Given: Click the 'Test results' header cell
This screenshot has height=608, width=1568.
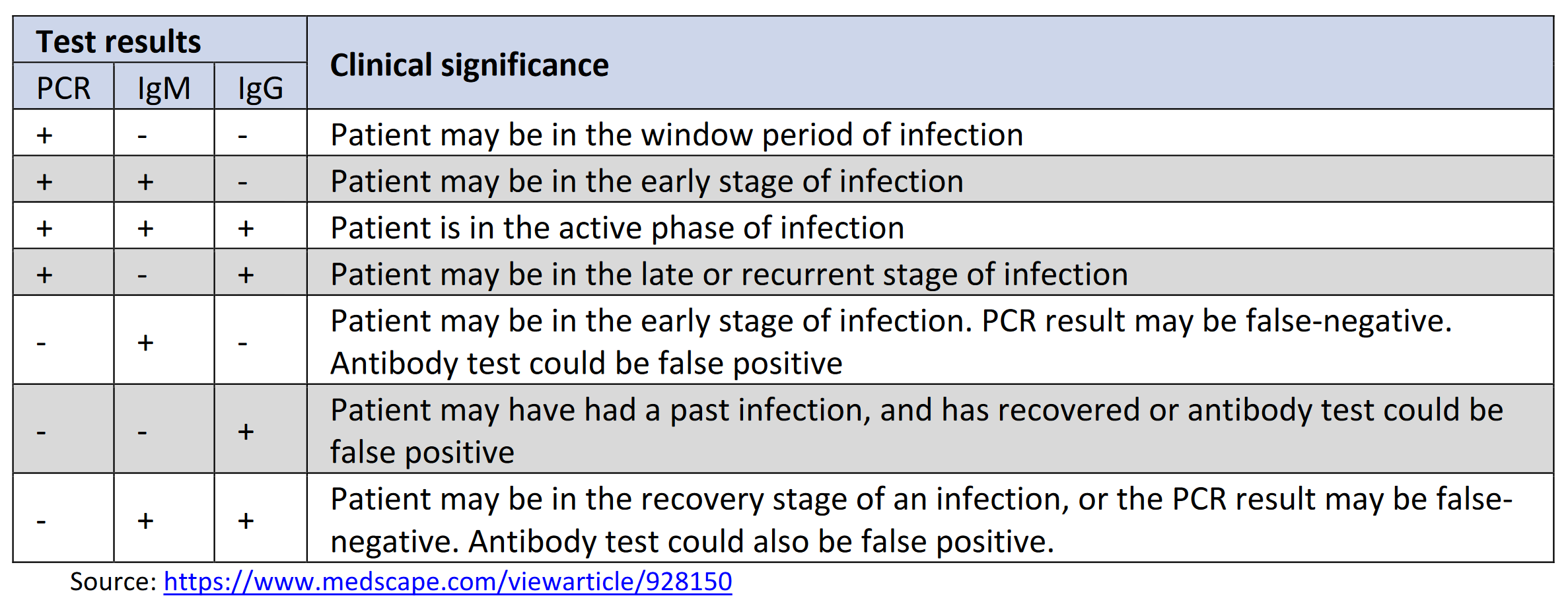Looking at the screenshot, I should click(x=160, y=40).
